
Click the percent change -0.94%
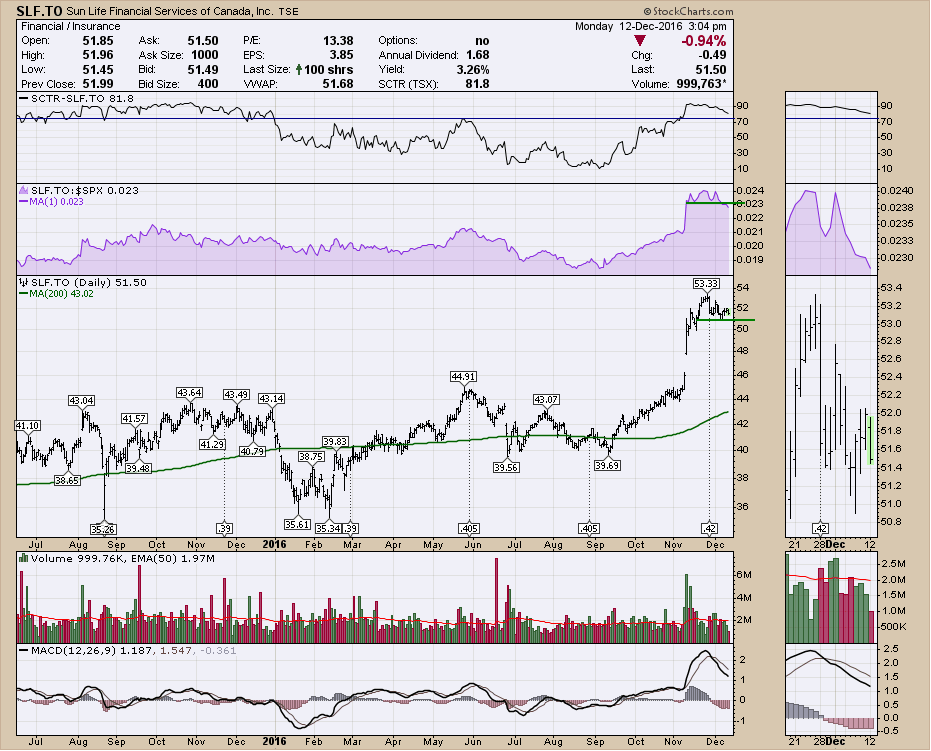[x=704, y=41]
